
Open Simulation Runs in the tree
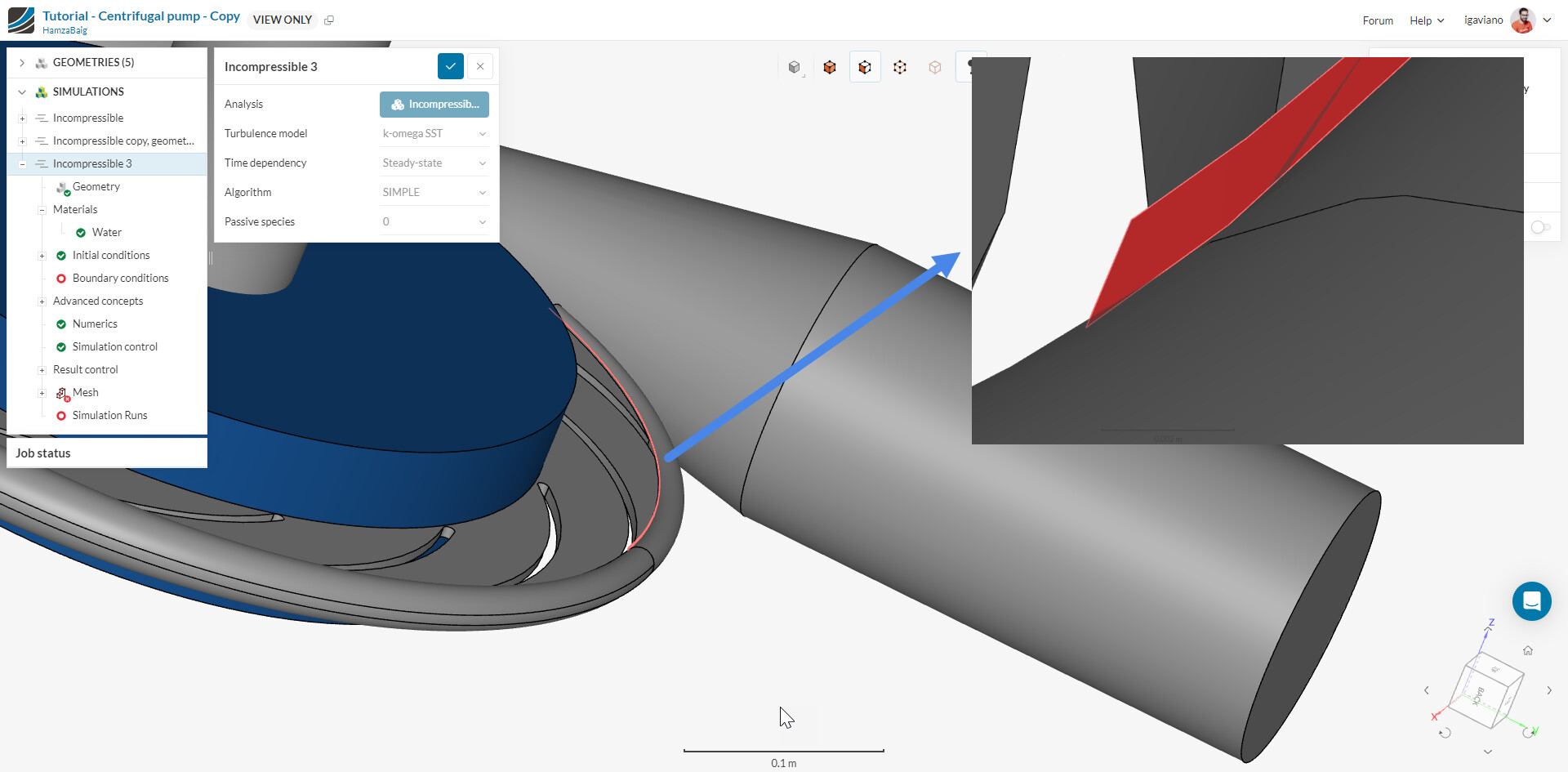[x=110, y=416]
